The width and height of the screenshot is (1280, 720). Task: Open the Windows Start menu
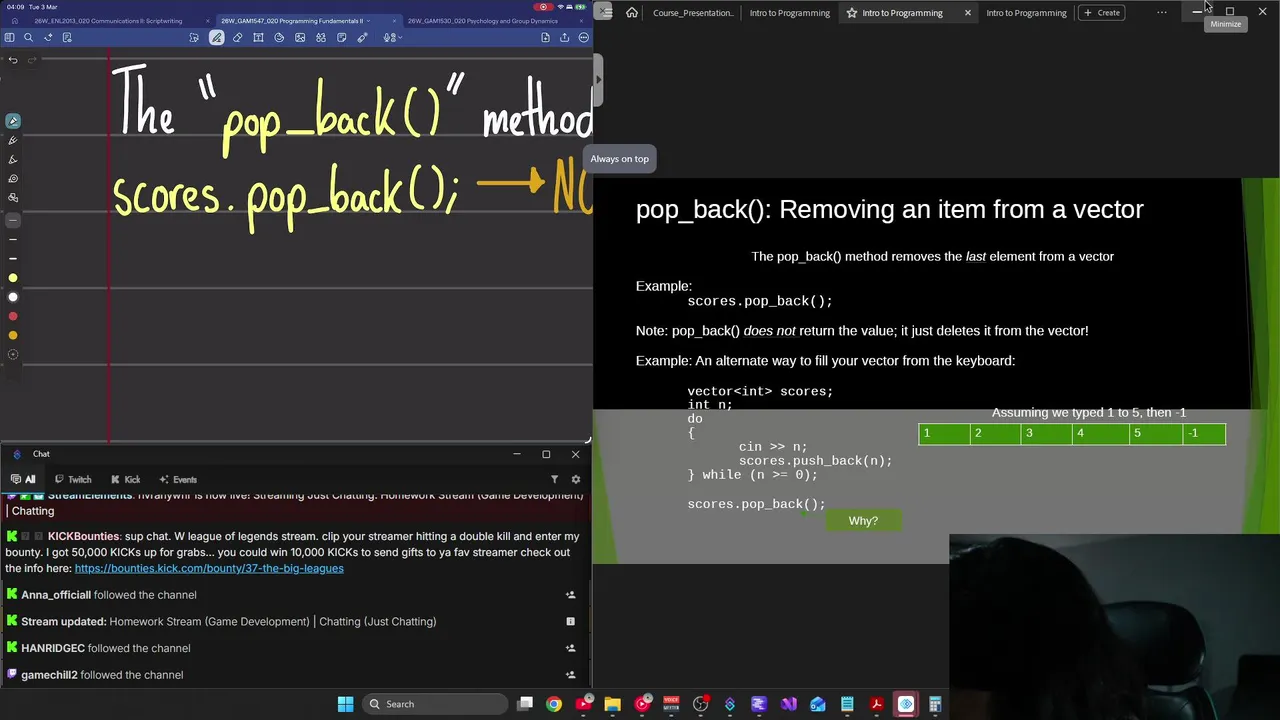click(345, 704)
